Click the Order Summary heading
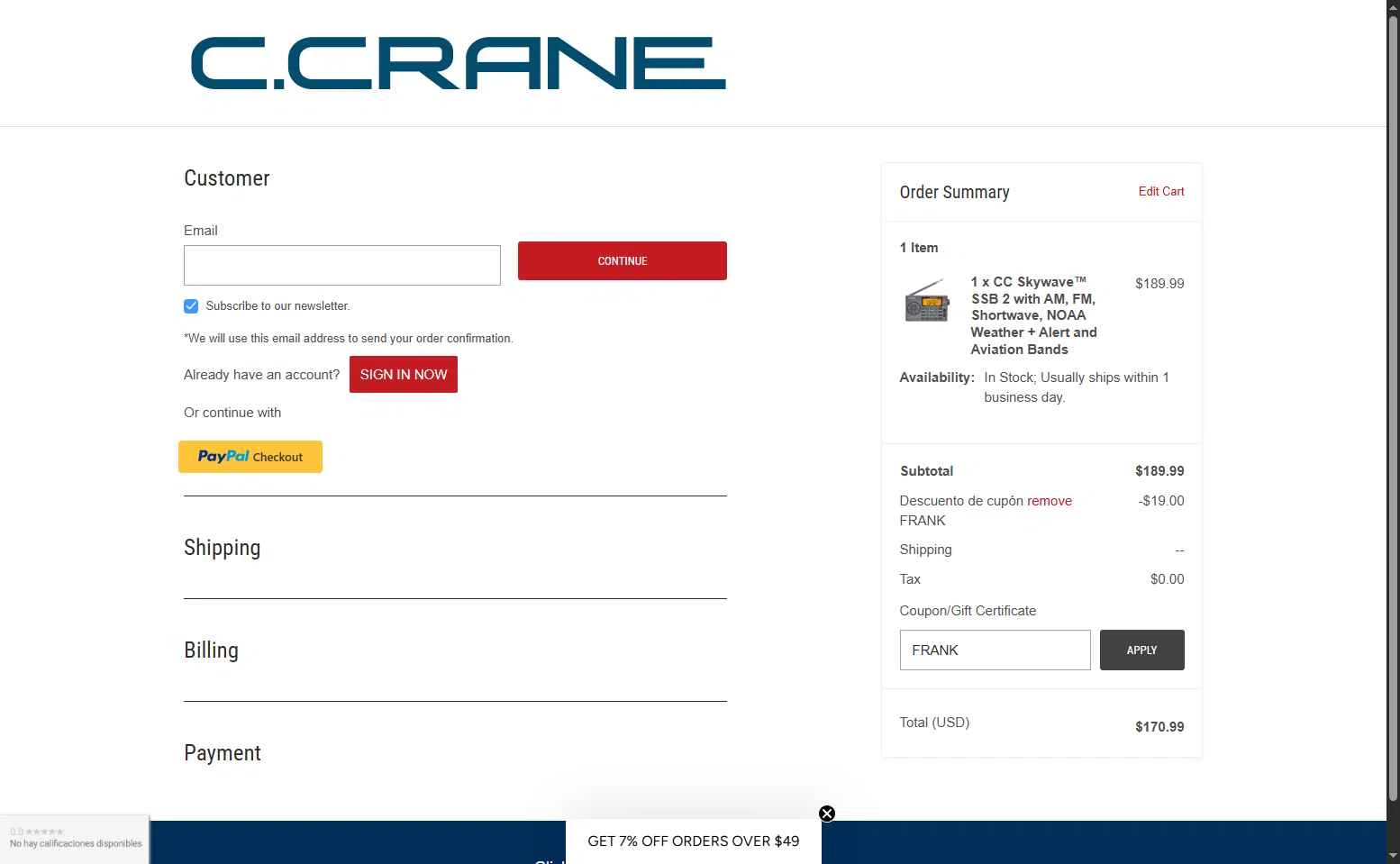The height and width of the screenshot is (864, 1400). point(955,192)
